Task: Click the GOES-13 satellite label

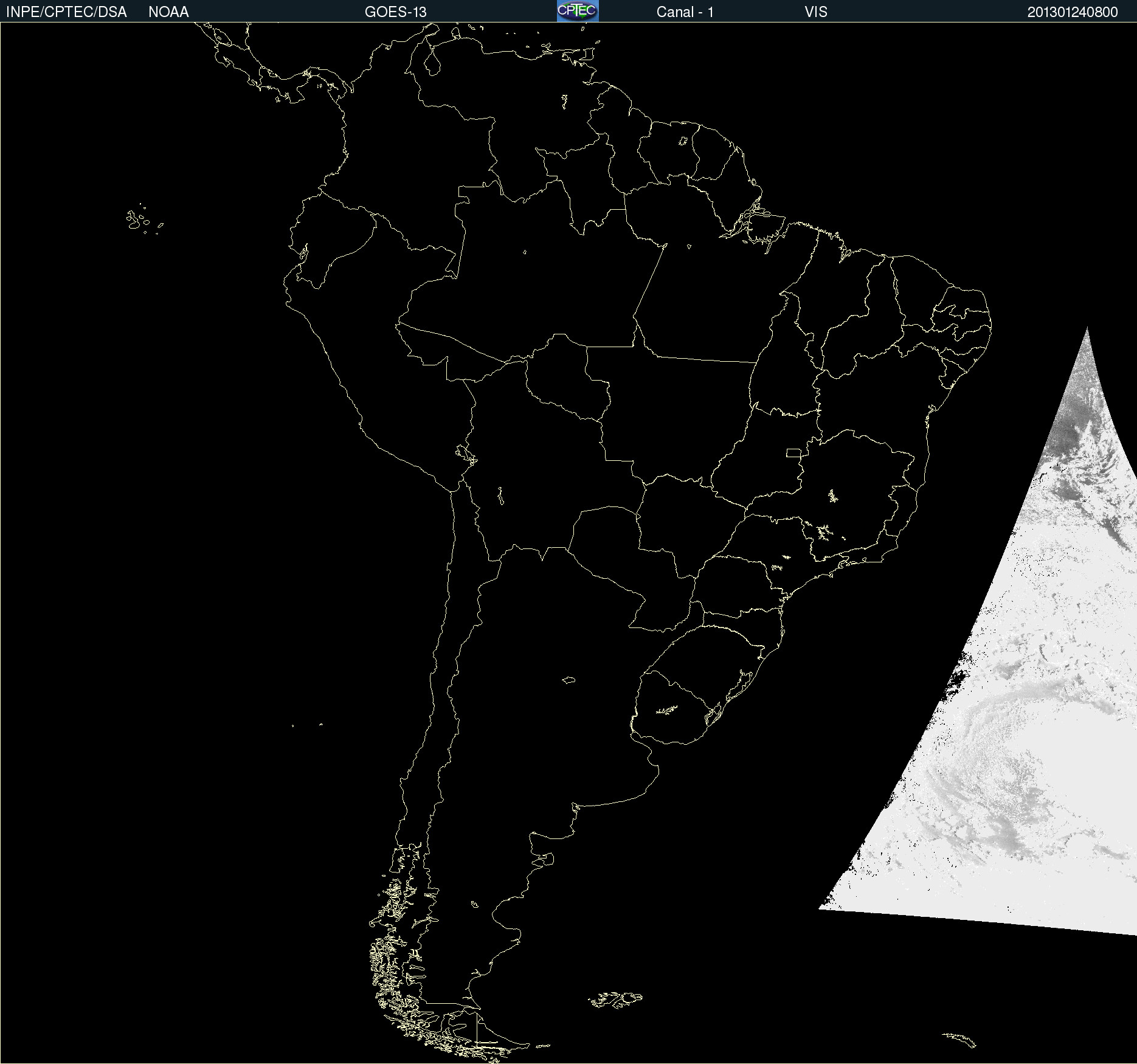Action: point(396,12)
